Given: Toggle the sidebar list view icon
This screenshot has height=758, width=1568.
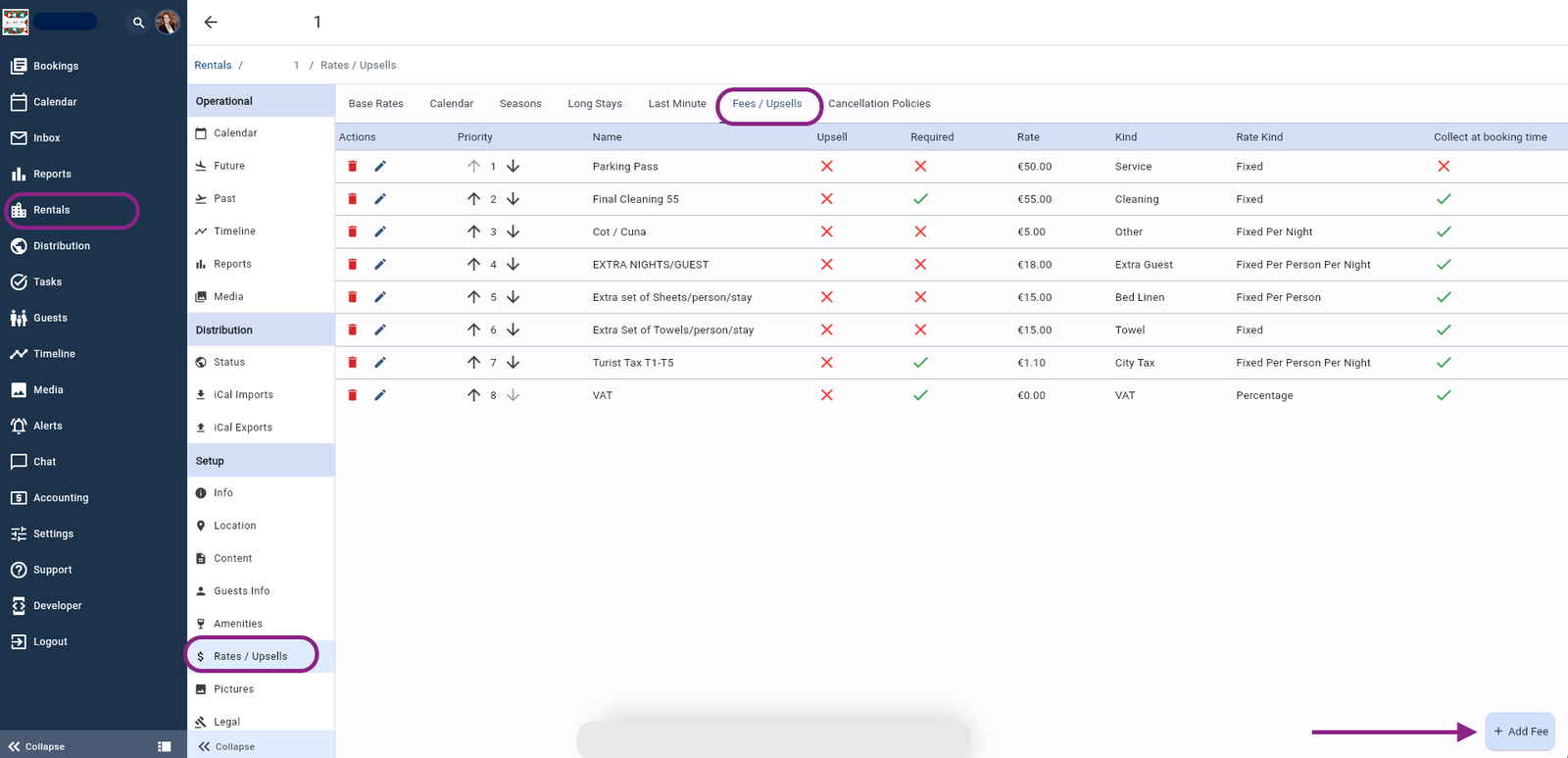Looking at the screenshot, I should tap(165, 746).
